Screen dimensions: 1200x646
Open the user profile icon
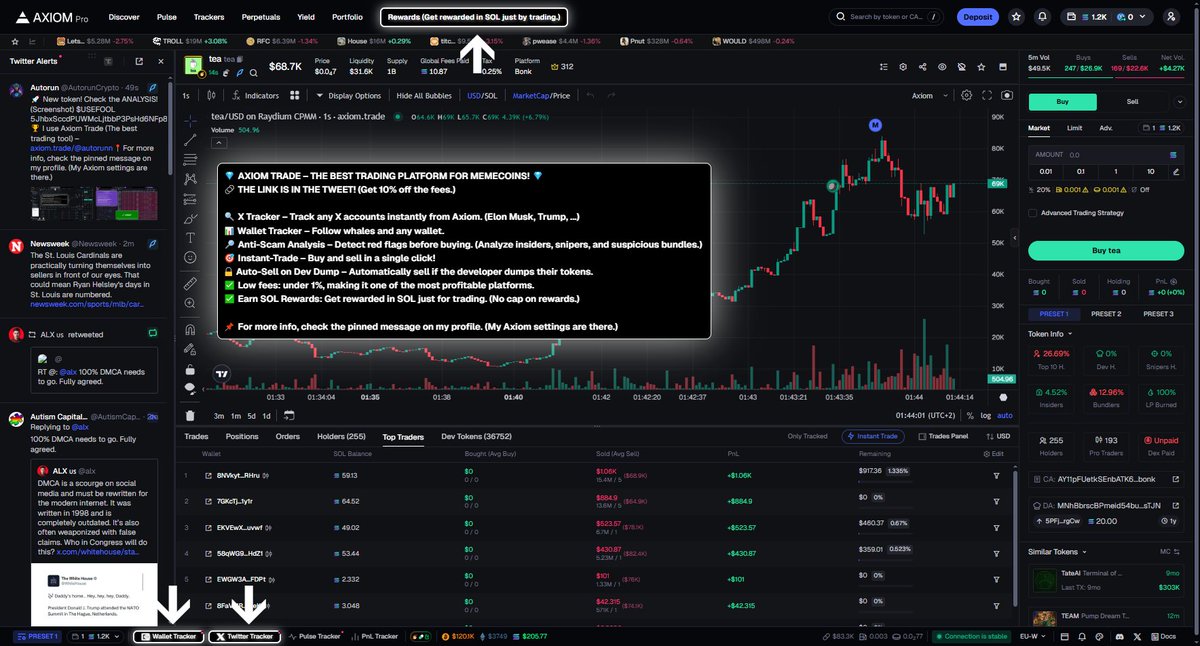tap(1171, 17)
